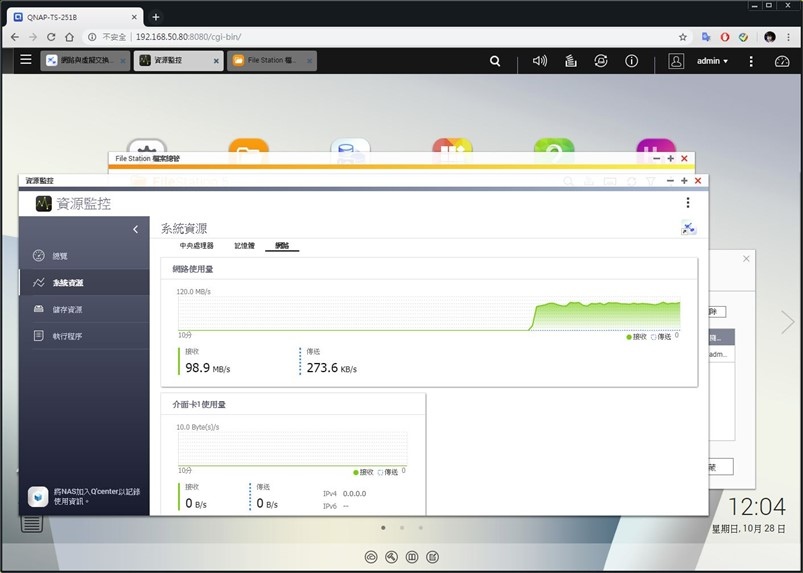803x573 pixels.
Task: Expand the admin user dropdown
Action: tap(712, 61)
